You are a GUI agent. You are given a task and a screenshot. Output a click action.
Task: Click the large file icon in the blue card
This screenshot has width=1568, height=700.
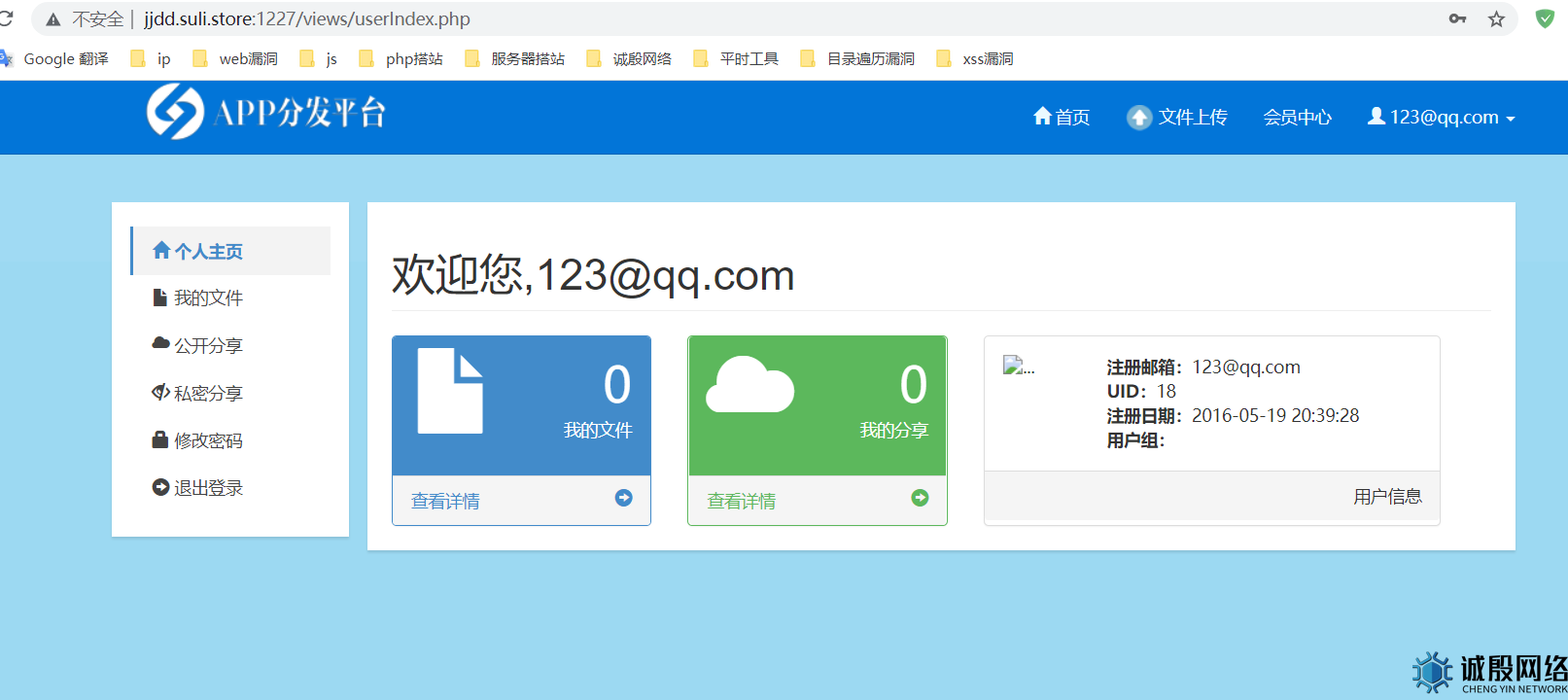click(450, 391)
